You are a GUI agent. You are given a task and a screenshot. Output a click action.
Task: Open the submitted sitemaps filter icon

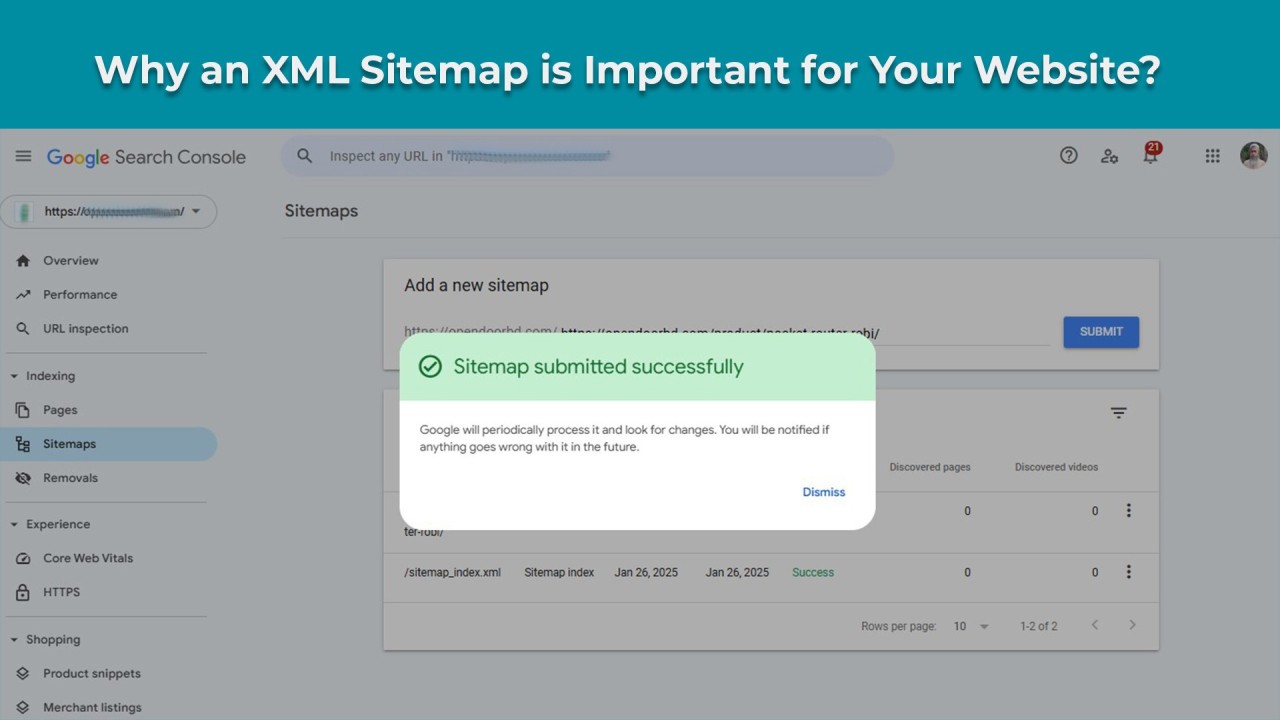click(x=1119, y=413)
